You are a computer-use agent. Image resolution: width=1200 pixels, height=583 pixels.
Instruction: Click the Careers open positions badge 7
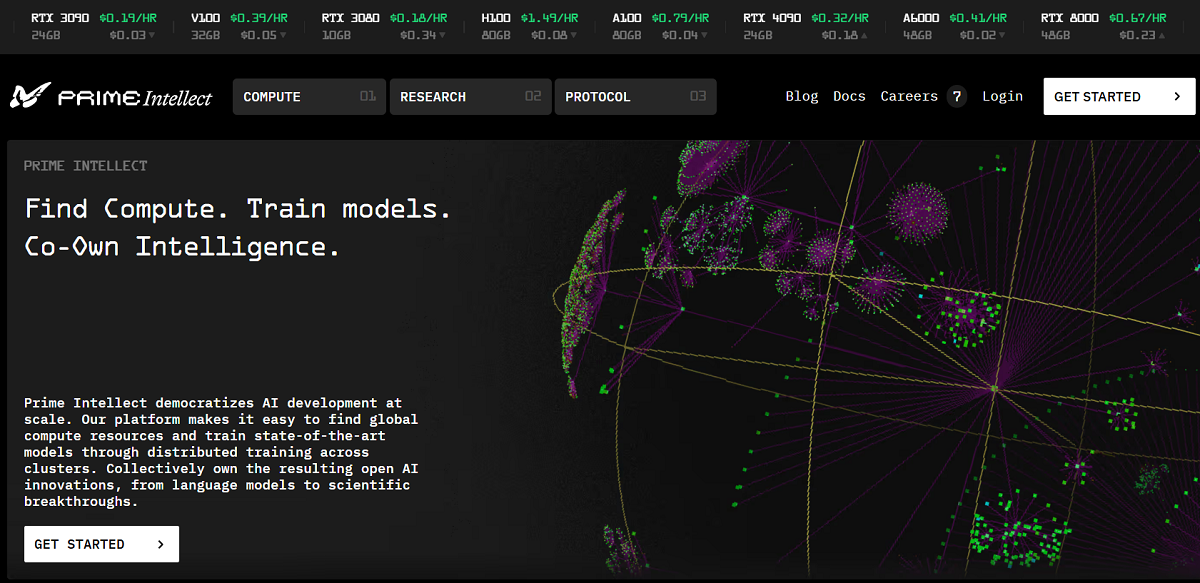957,97
